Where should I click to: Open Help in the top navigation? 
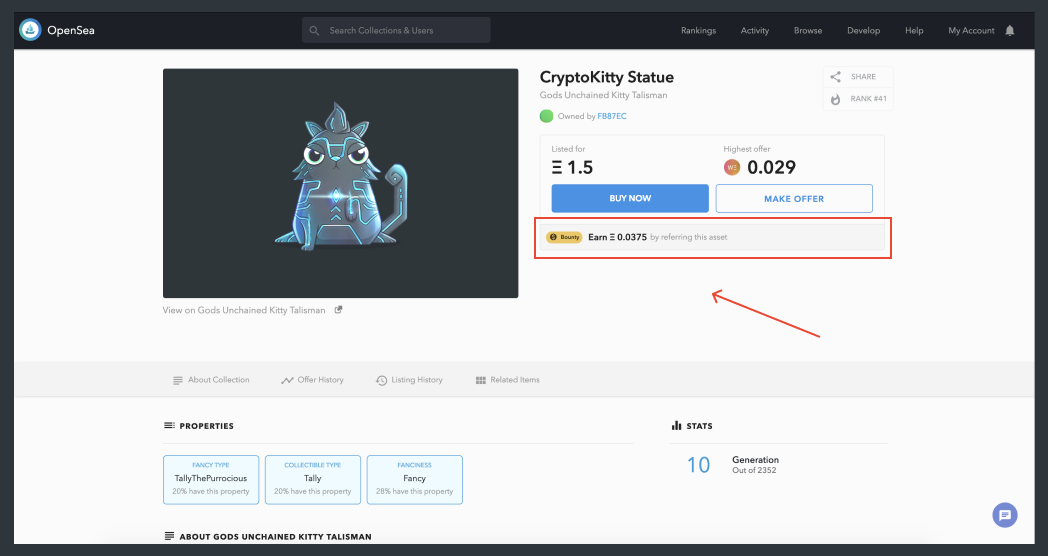914,31
